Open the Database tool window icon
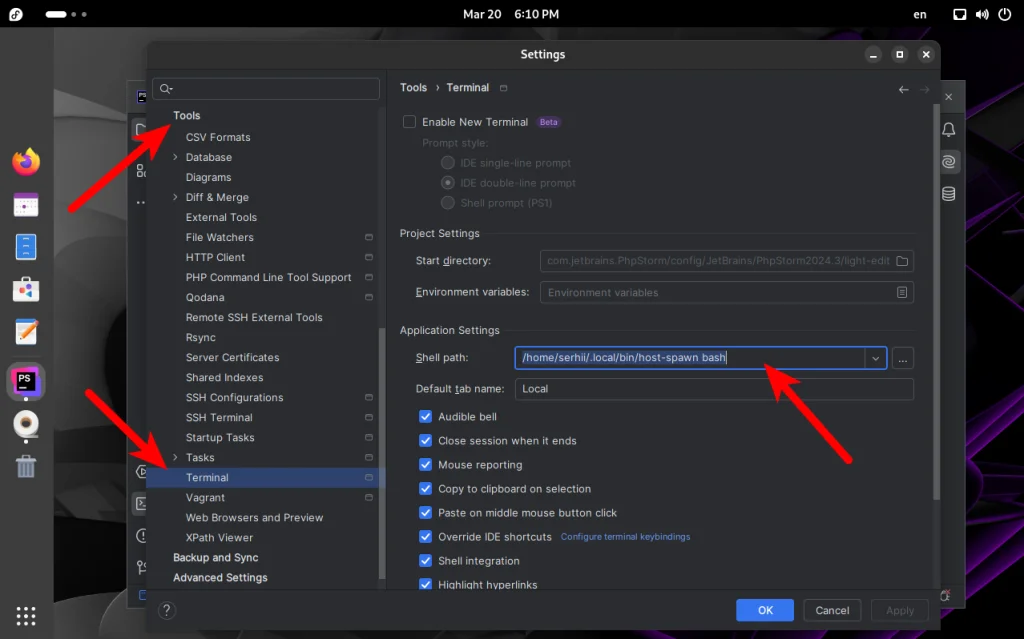1024x639 pixels. coord(948,193)
